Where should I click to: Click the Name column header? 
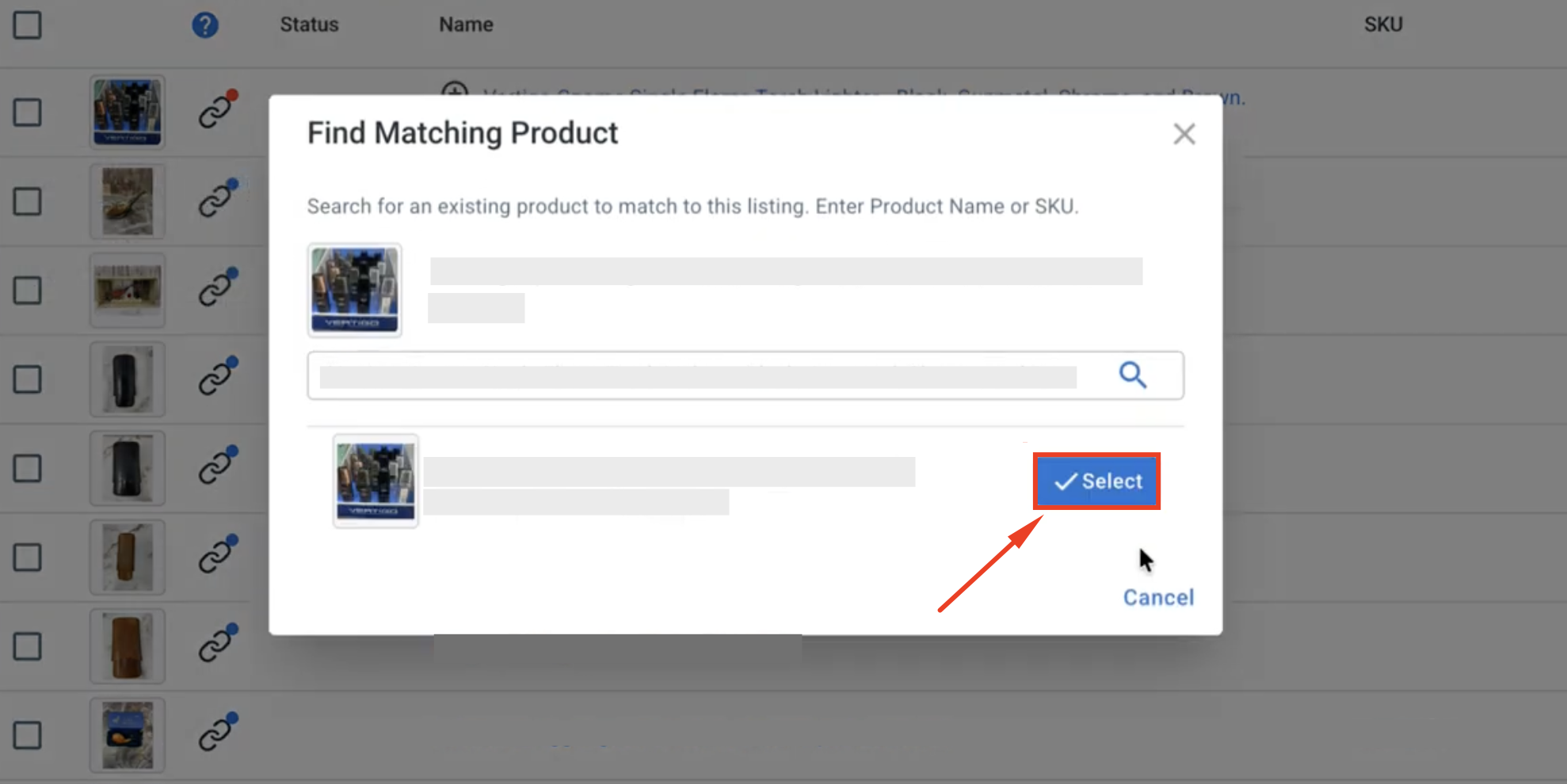tap(467, 25)
